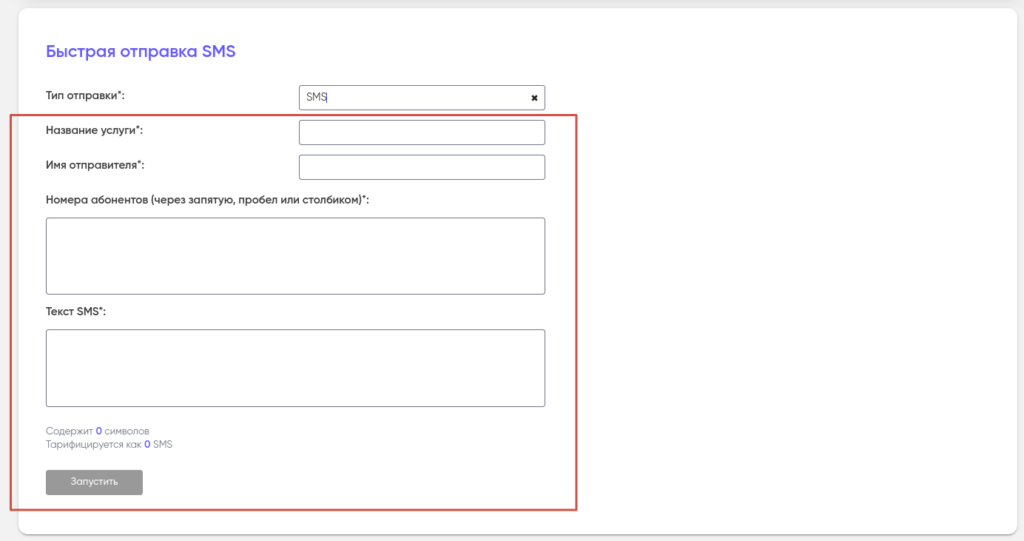Click the word символов in the counter
Viewport: 1024px width, 541px height.
[127, 431]
